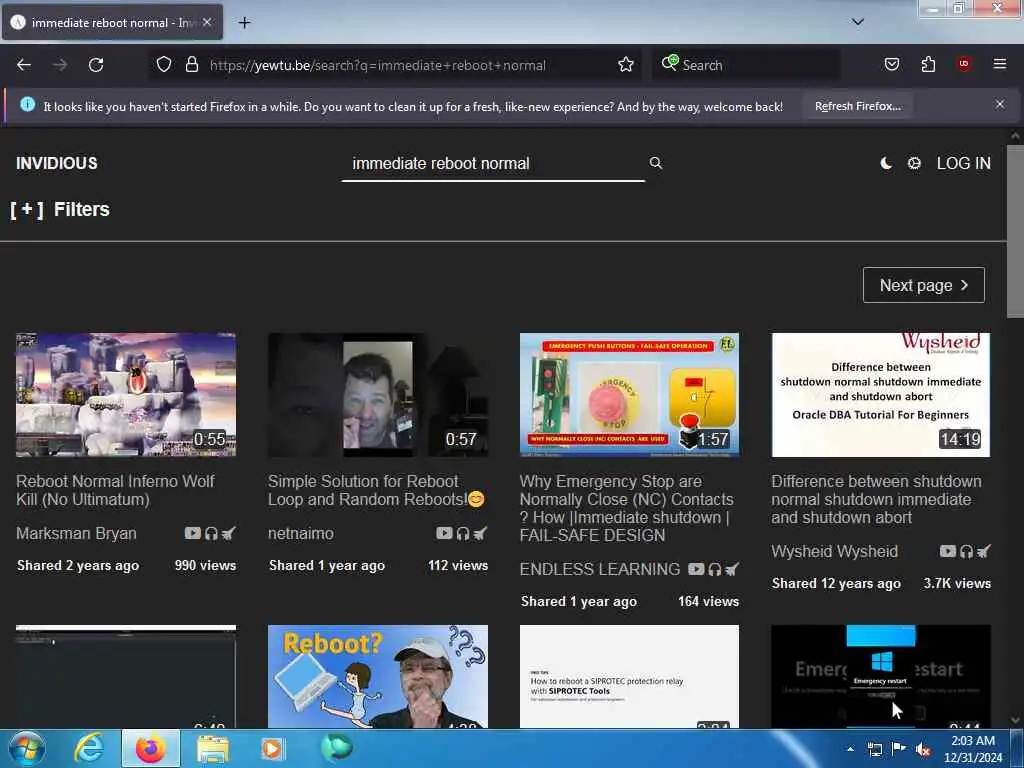YouTube icon beside ENDLESS LEARNING channel
The height and width of the screenshot is (768, 1024).
tap(696, 569)
